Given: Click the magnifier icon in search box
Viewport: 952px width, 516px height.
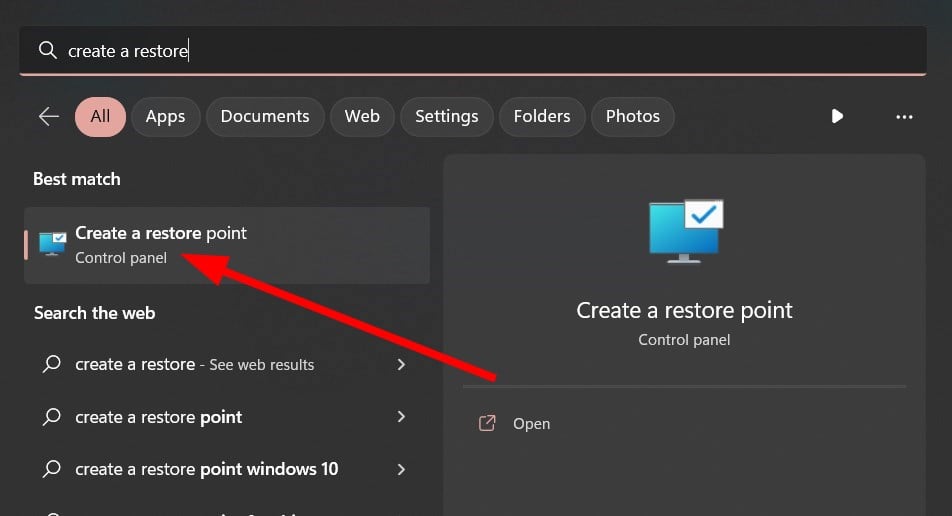Looking at the screenshot, I should coord(47,50).
